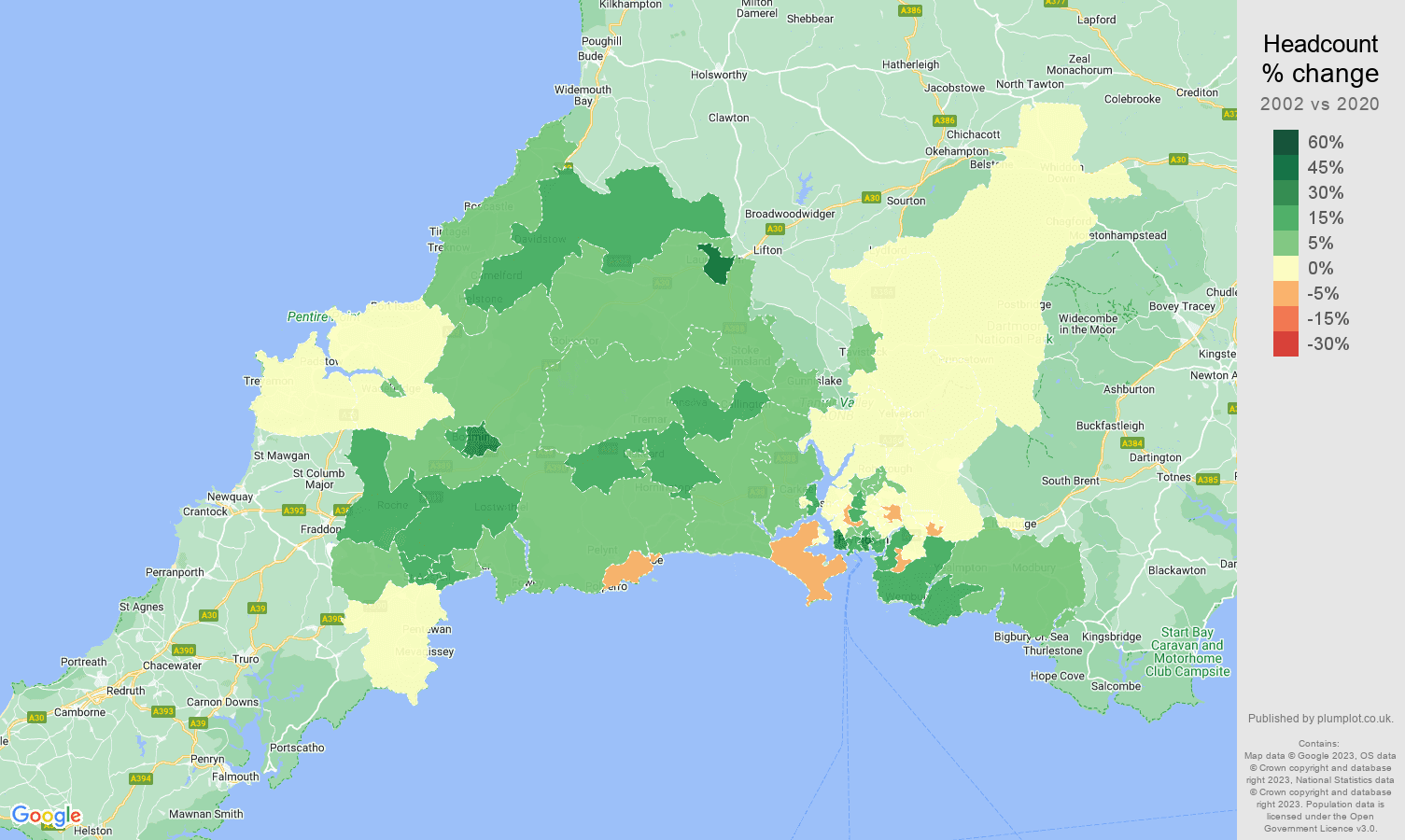The width and height of the screenshot is (1405, 840).
Task: Click the Truro place label
Action: click(x=245, y=658)
